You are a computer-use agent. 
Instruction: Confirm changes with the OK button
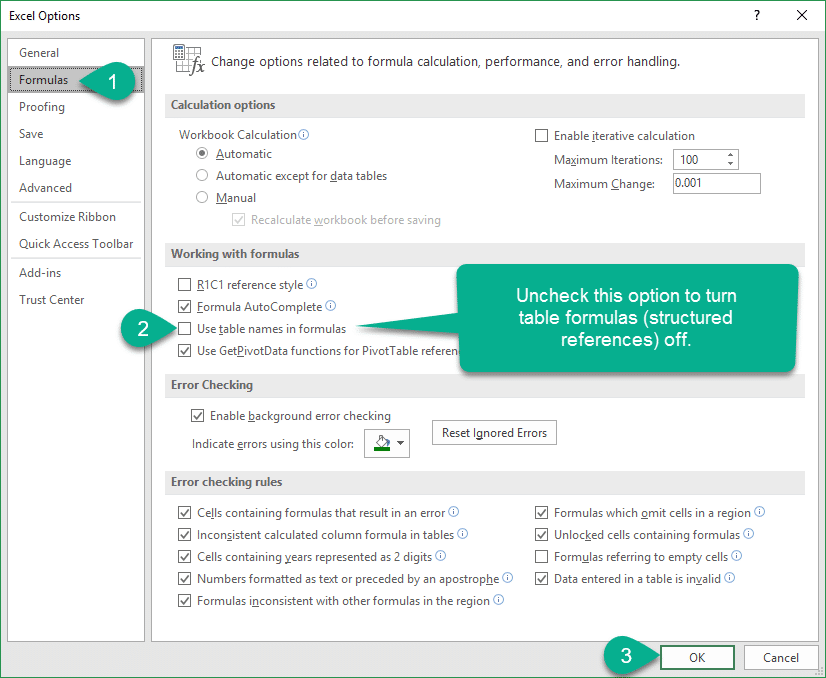[x=697, y=658]
